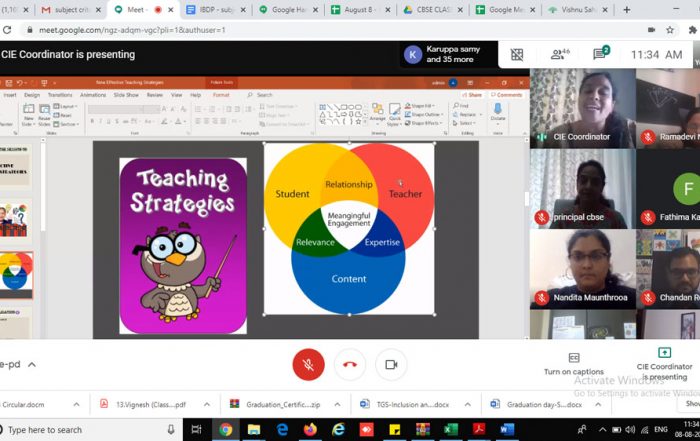Select the principal cbse video tile

[582, 189]
